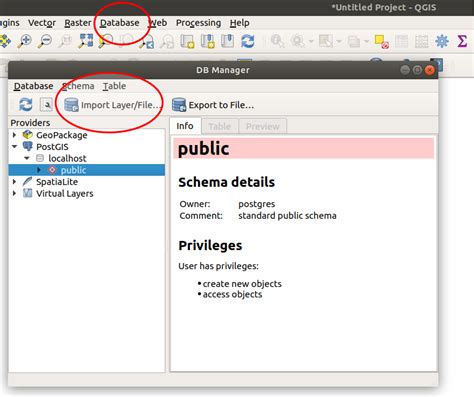The height and width of the screenshot is (397, 474).
Task: Open QGIS Vector menu
Action: coord(42,23)
